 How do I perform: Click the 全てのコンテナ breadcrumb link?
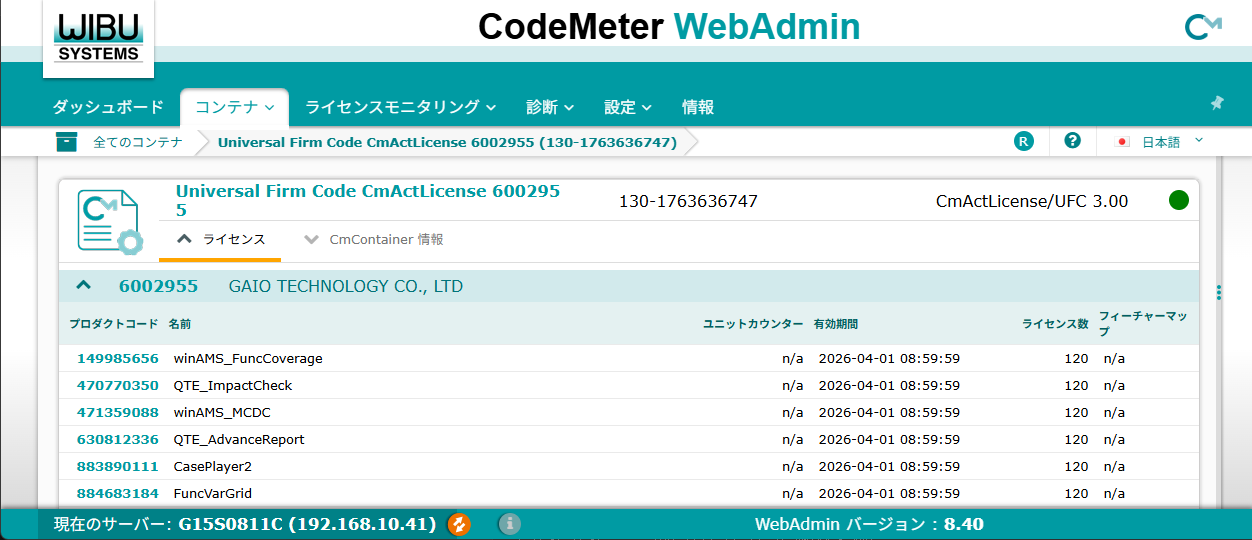pos(138,142)
